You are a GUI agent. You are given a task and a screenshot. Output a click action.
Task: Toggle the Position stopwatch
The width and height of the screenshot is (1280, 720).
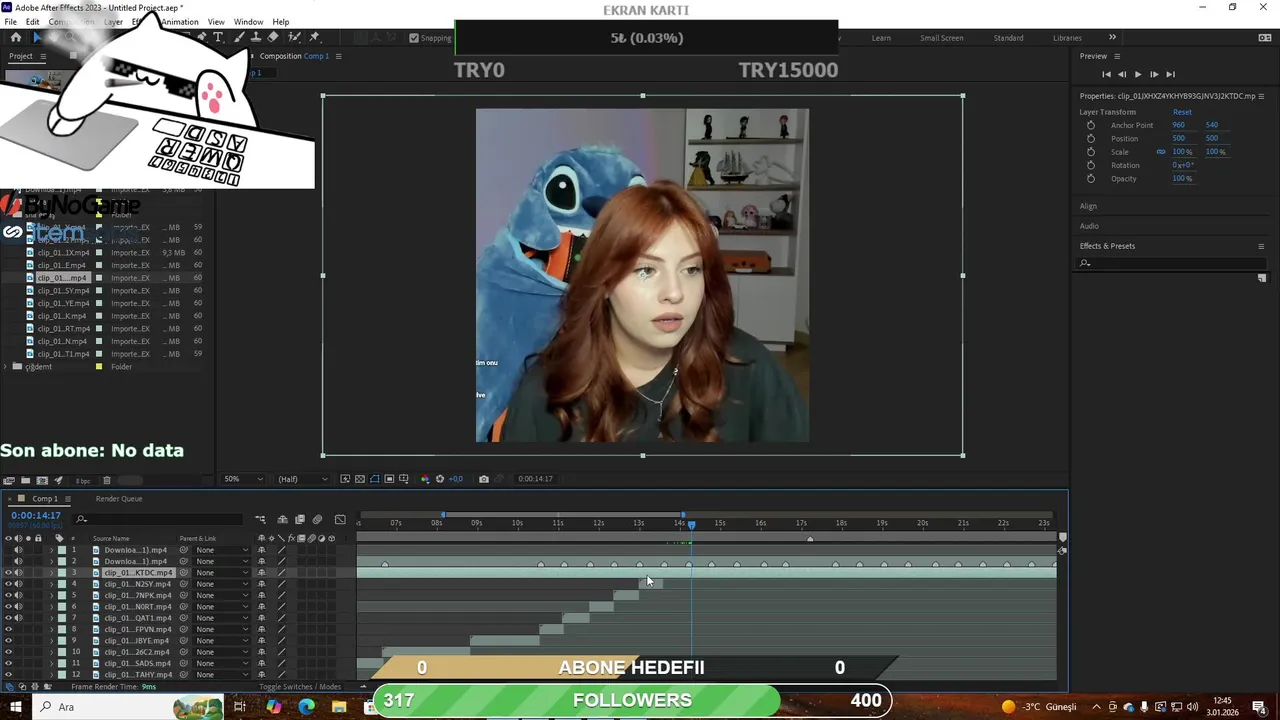click(1090, 138)
